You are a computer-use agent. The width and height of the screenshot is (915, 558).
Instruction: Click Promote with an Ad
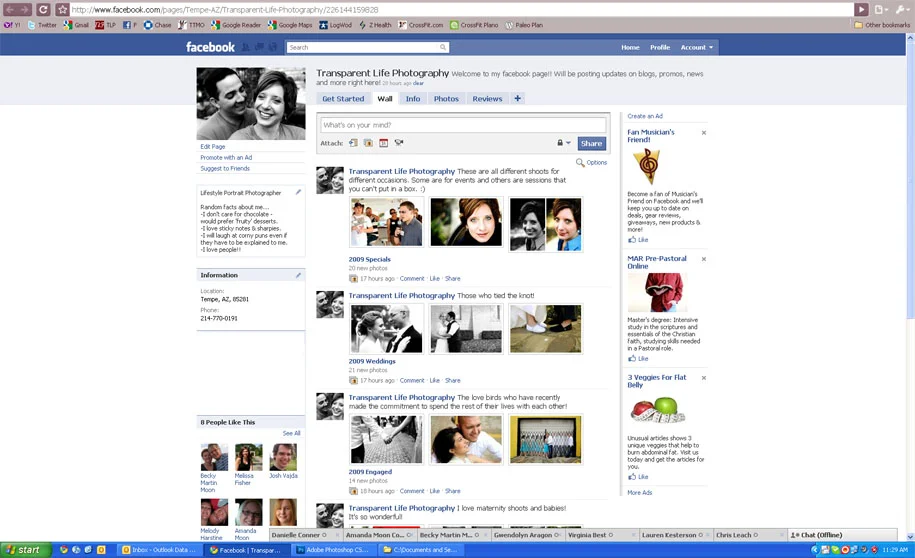[x=226, y=158]
